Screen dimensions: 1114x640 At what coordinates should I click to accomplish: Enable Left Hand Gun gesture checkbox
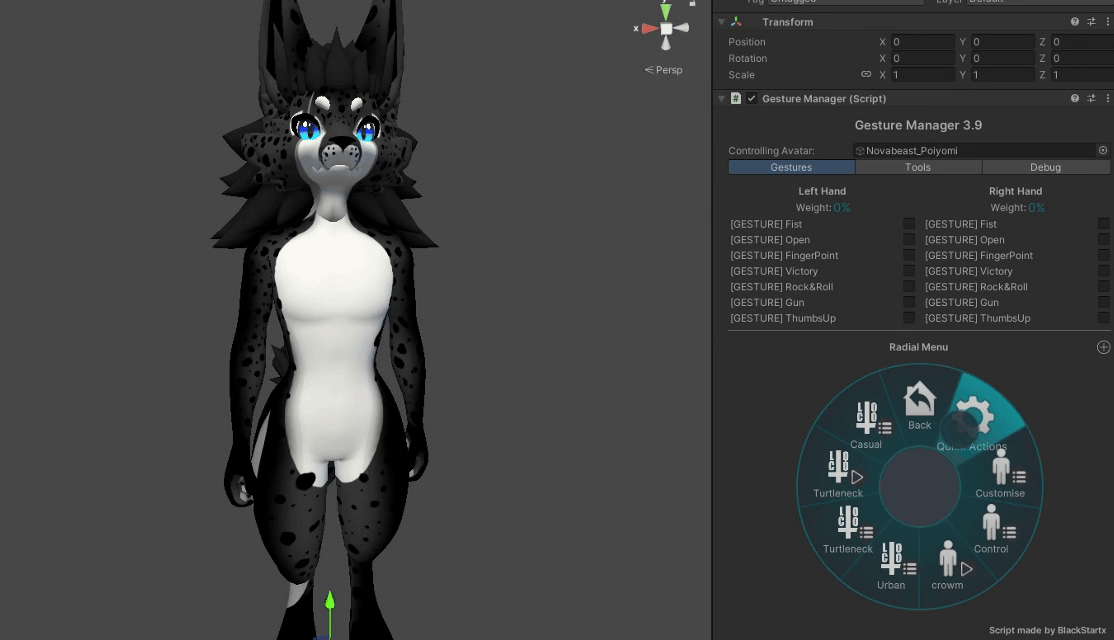point(909,302)
